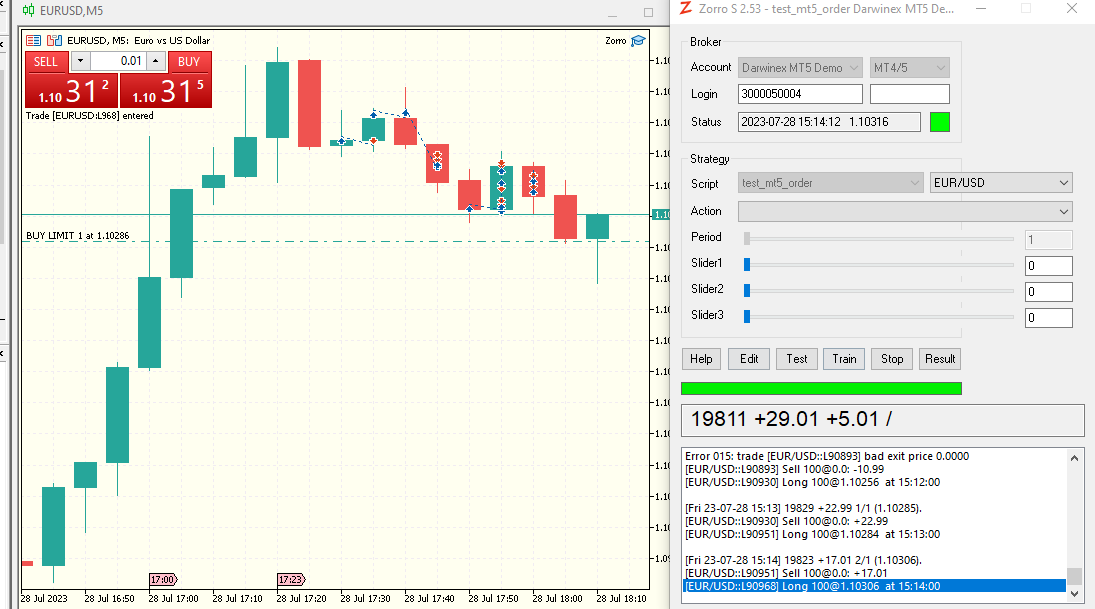
Task: Click the one-click trading panel toggle icon
Action: (x=33, y=41)
